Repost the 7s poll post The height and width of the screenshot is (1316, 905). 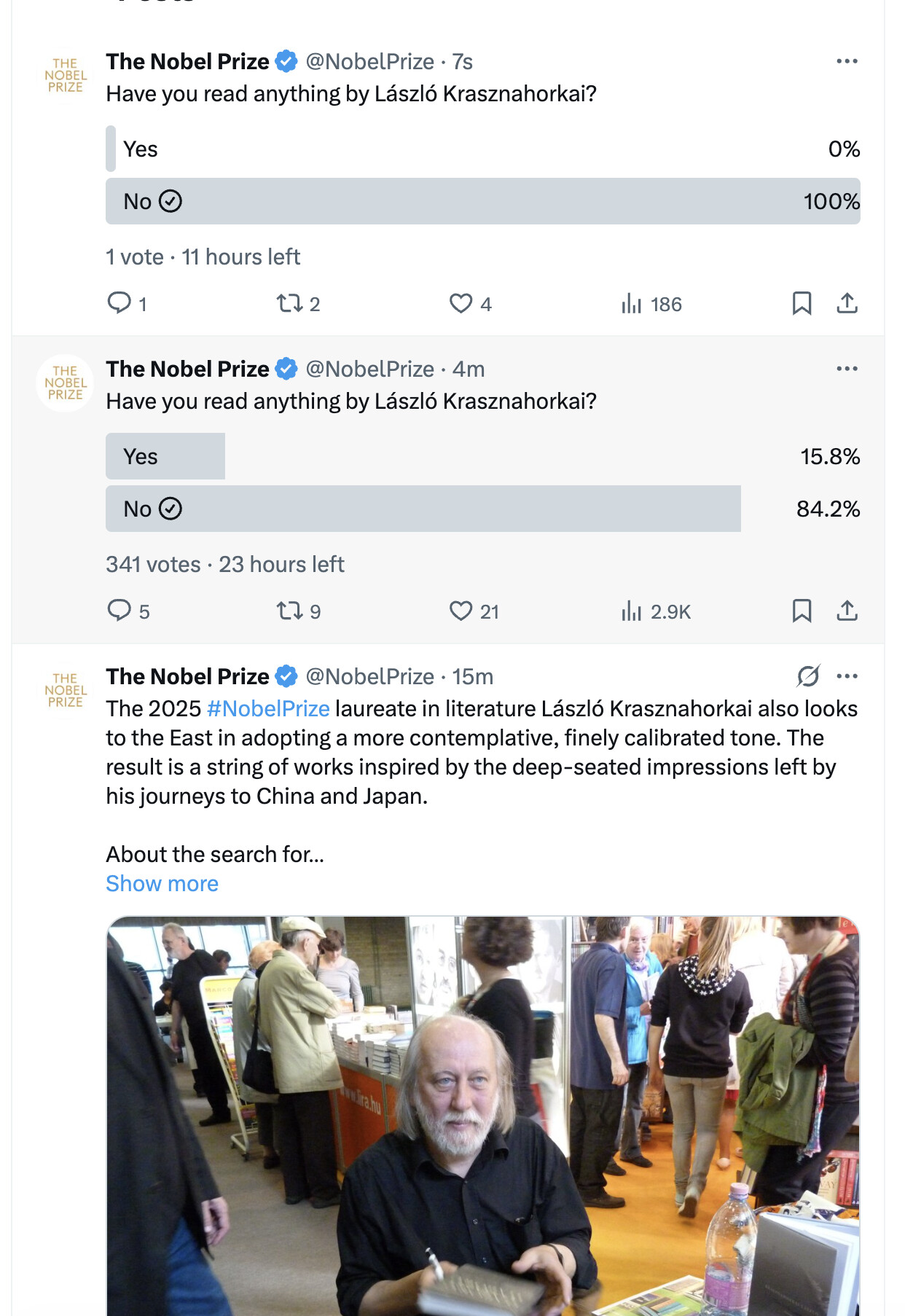pyautogui.click(x=289, y=303)
